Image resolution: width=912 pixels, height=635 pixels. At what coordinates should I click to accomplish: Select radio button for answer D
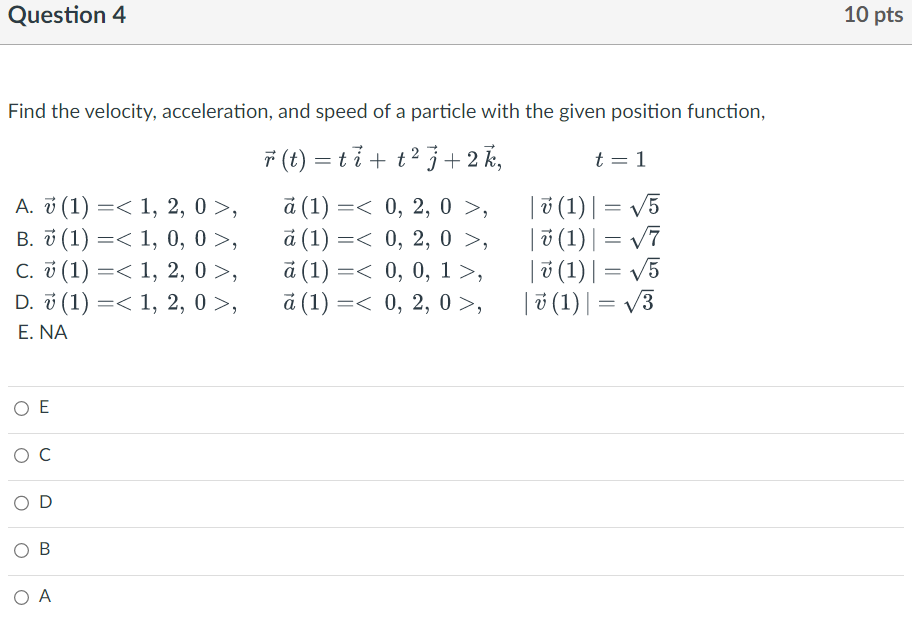21,502
